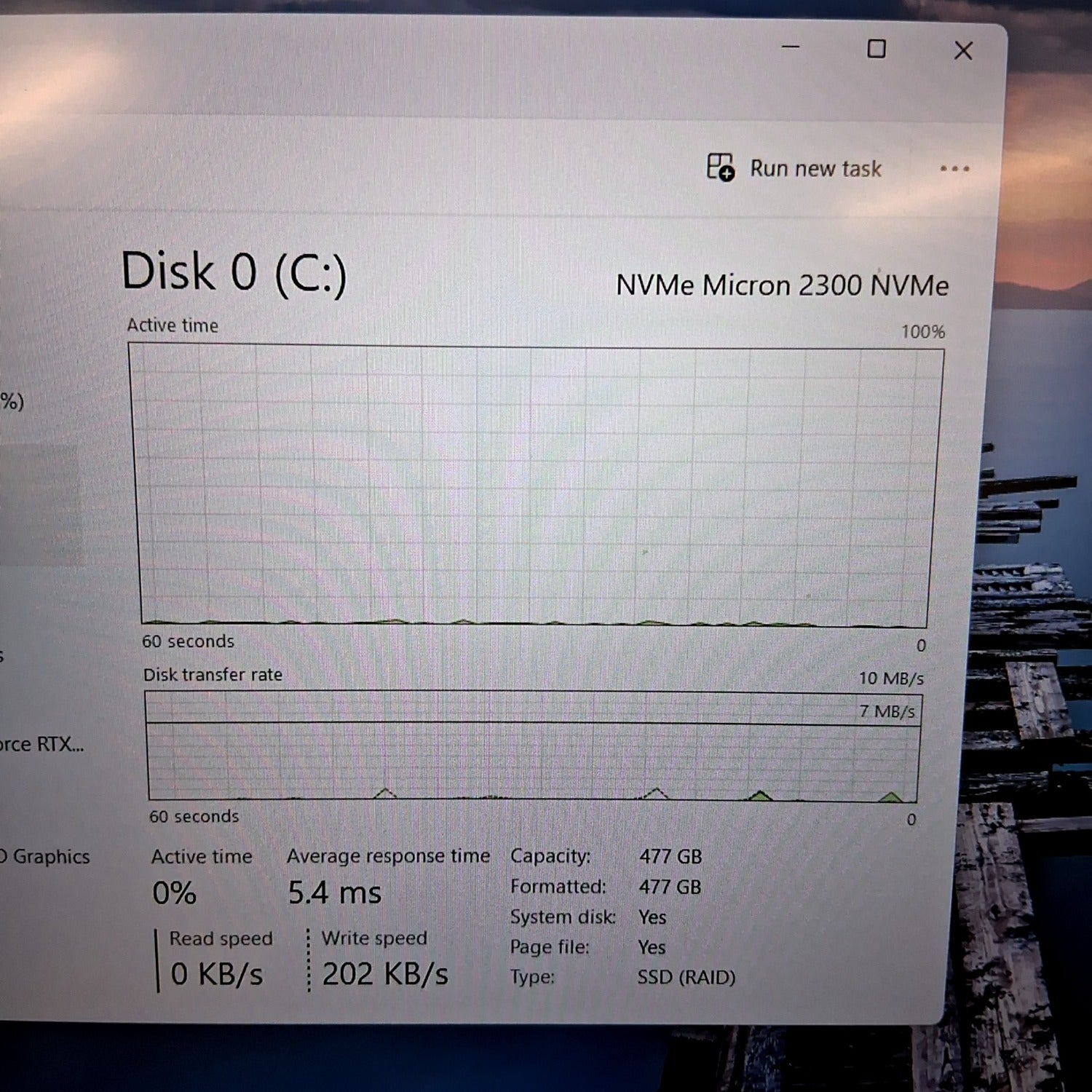Select the Average response time value
The width and height of the screenshot is (1092, 1092).
tap(336, 892)
